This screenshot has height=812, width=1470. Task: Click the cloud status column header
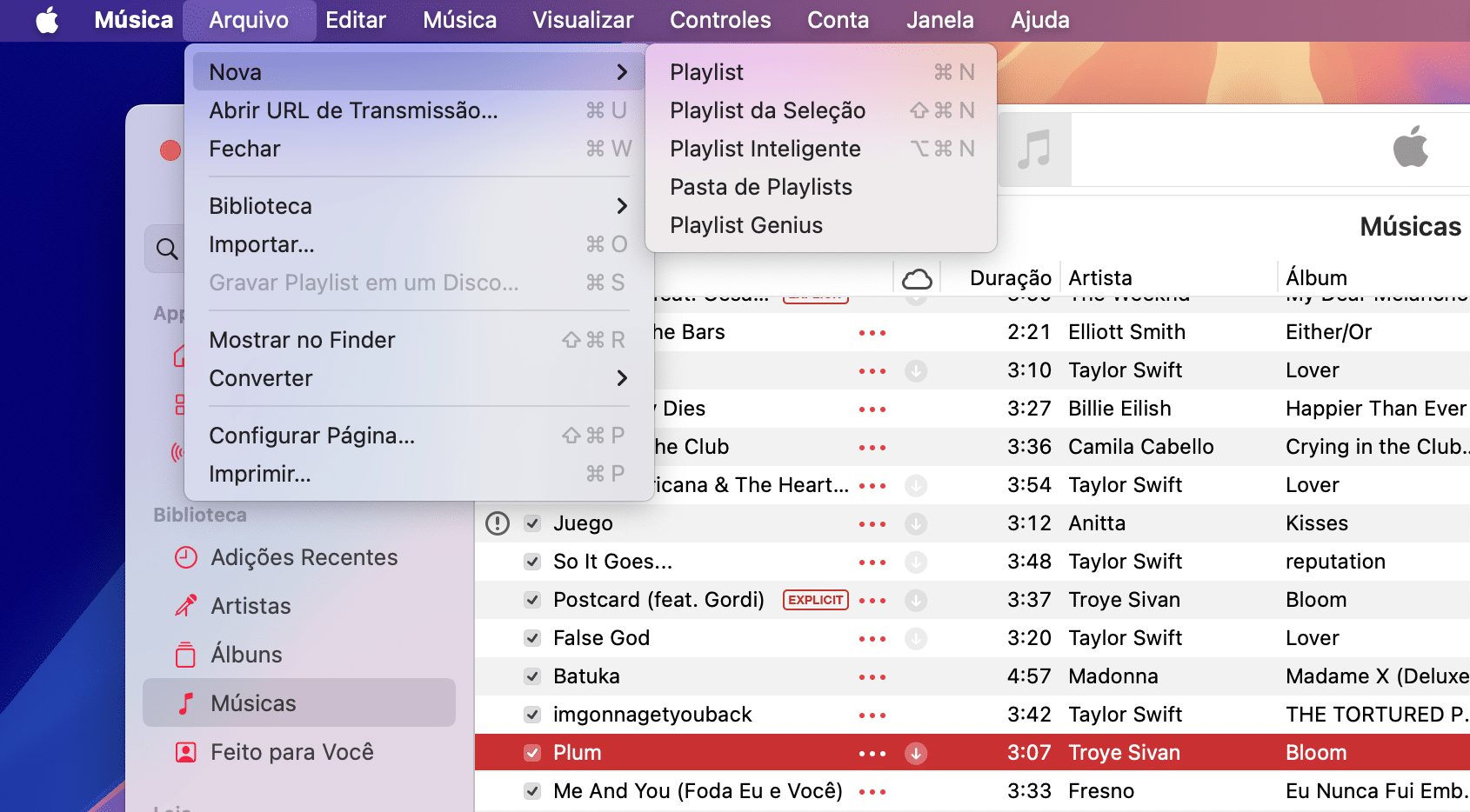click(917, 278)
